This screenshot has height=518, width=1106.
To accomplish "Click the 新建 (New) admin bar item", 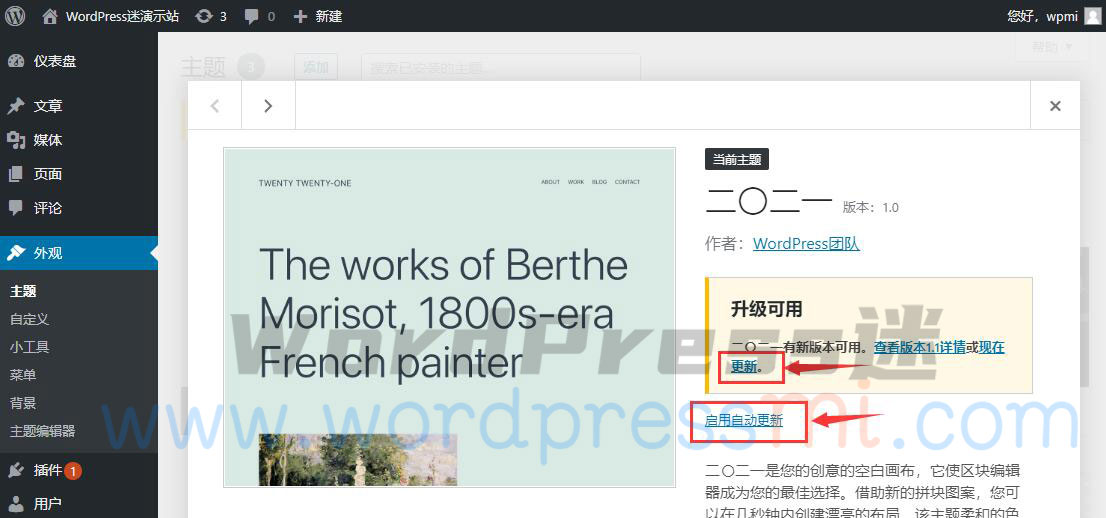I will point(317,16).
